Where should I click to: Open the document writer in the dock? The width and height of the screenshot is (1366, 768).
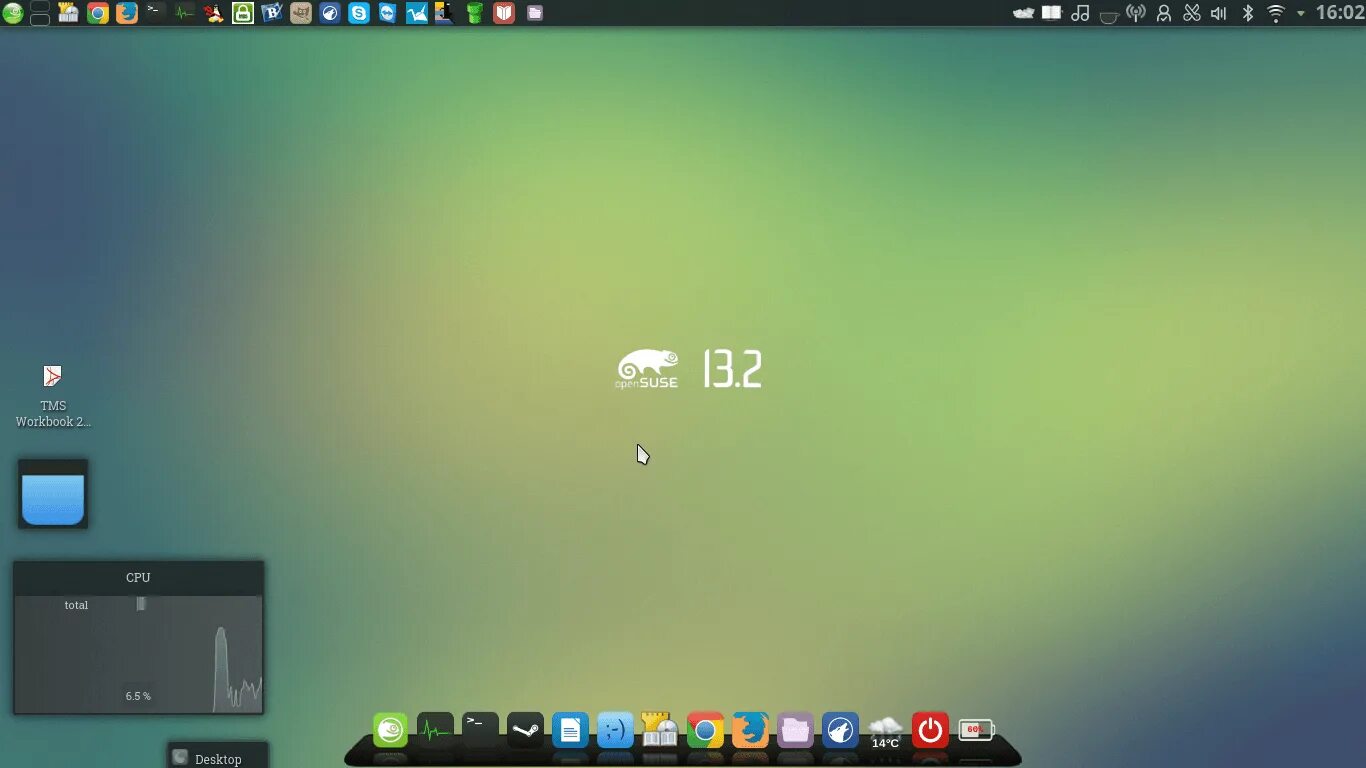tap(570, 730)
